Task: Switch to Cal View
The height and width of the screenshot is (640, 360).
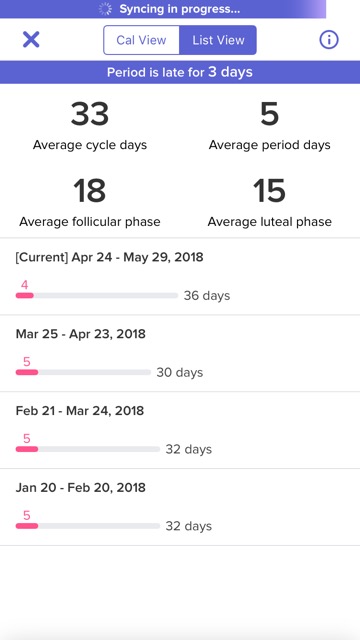Action: [x=141, y=40]
